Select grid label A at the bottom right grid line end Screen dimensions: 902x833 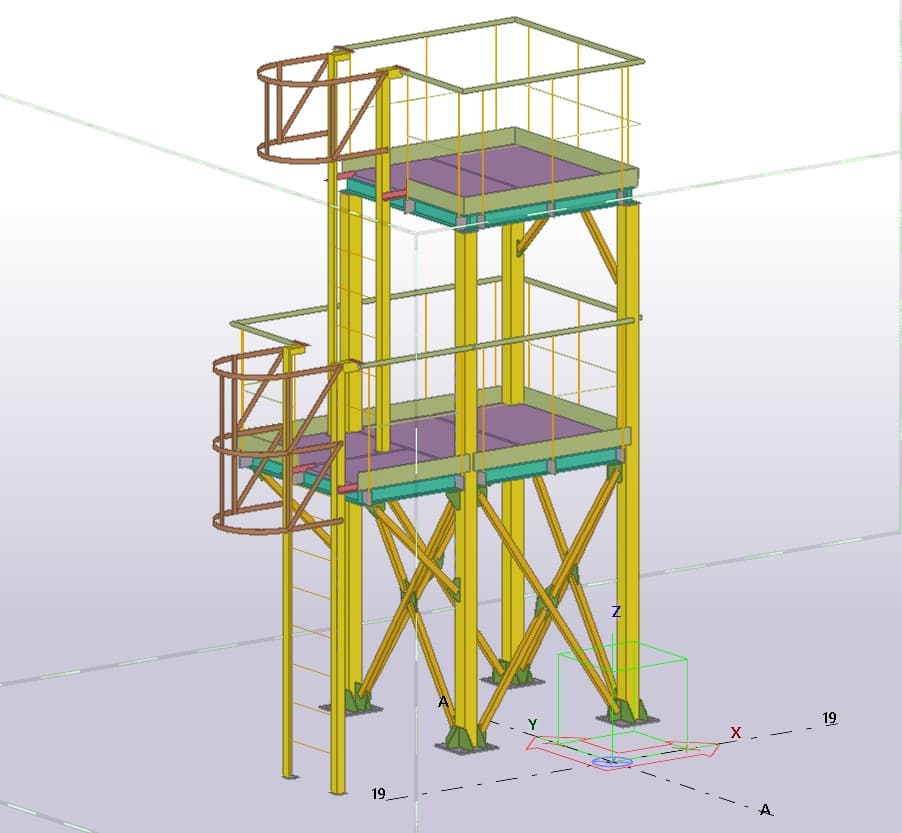point(765,810)
